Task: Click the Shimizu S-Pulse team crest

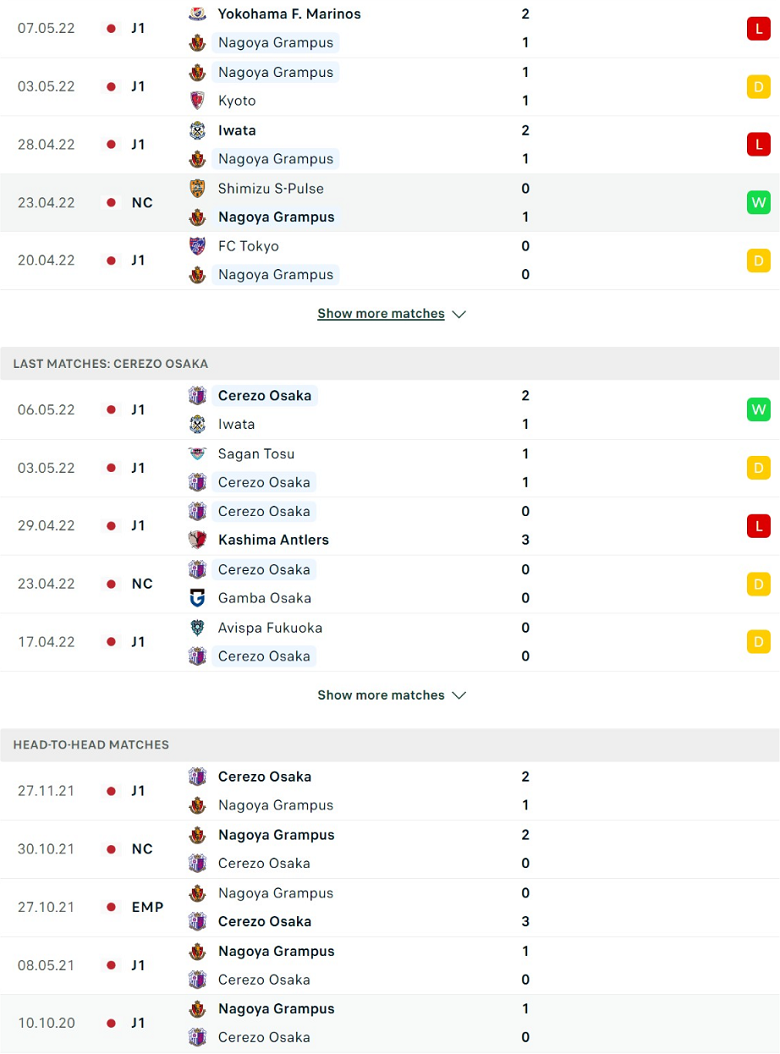Action: click(197, 188)
